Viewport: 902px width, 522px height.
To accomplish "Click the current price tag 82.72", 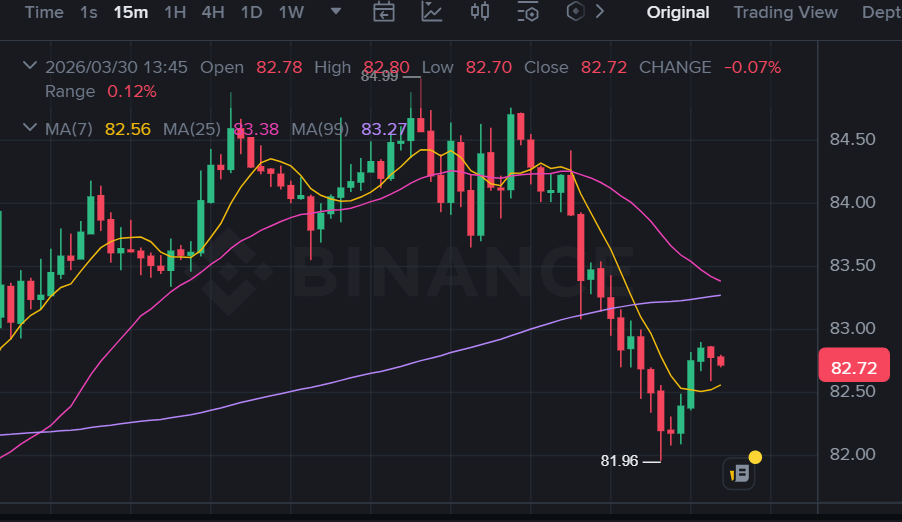I will tap(854, 367).
